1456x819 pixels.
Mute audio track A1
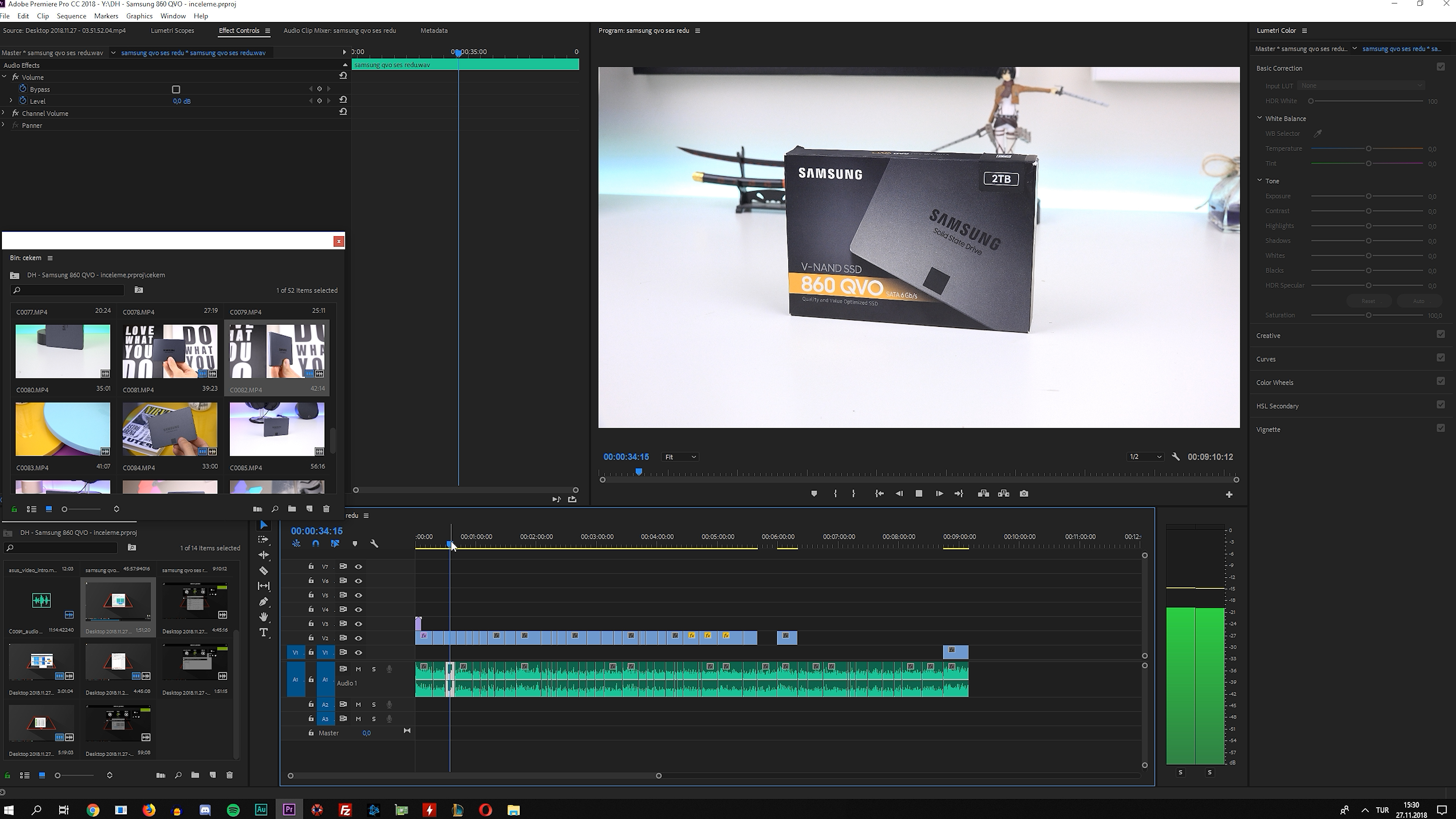[358, 668]
